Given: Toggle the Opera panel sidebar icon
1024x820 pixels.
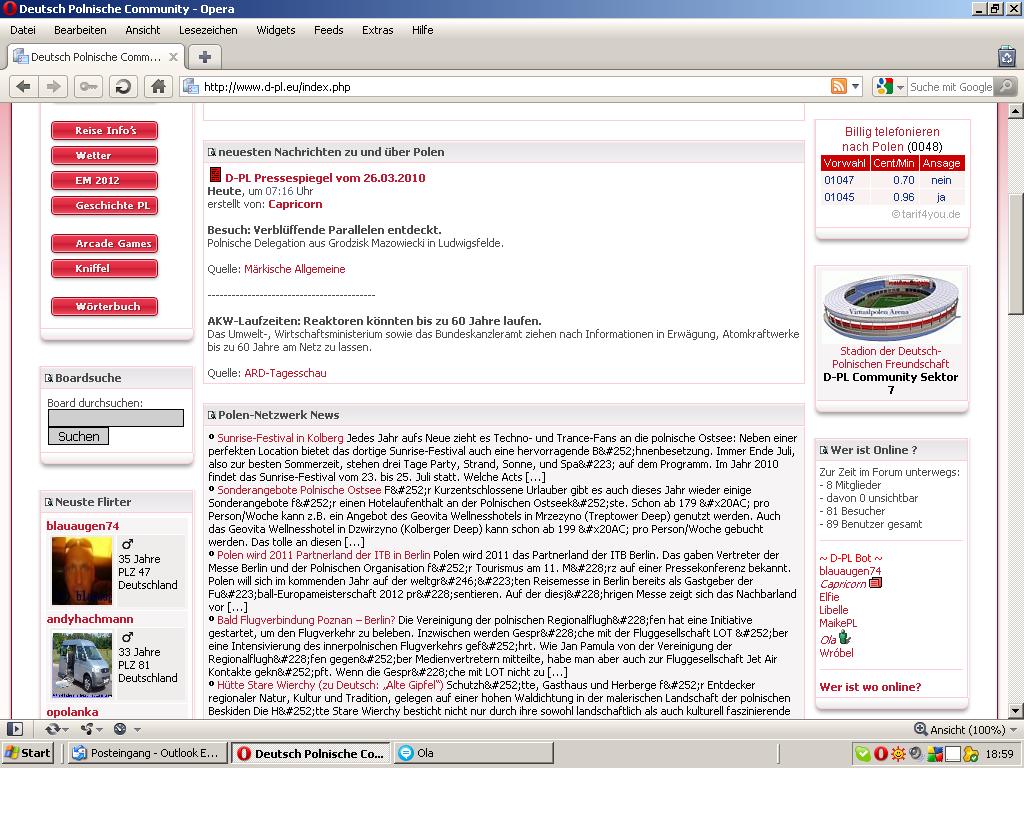Looking at the screenshot, I should (x=15, y=729).
